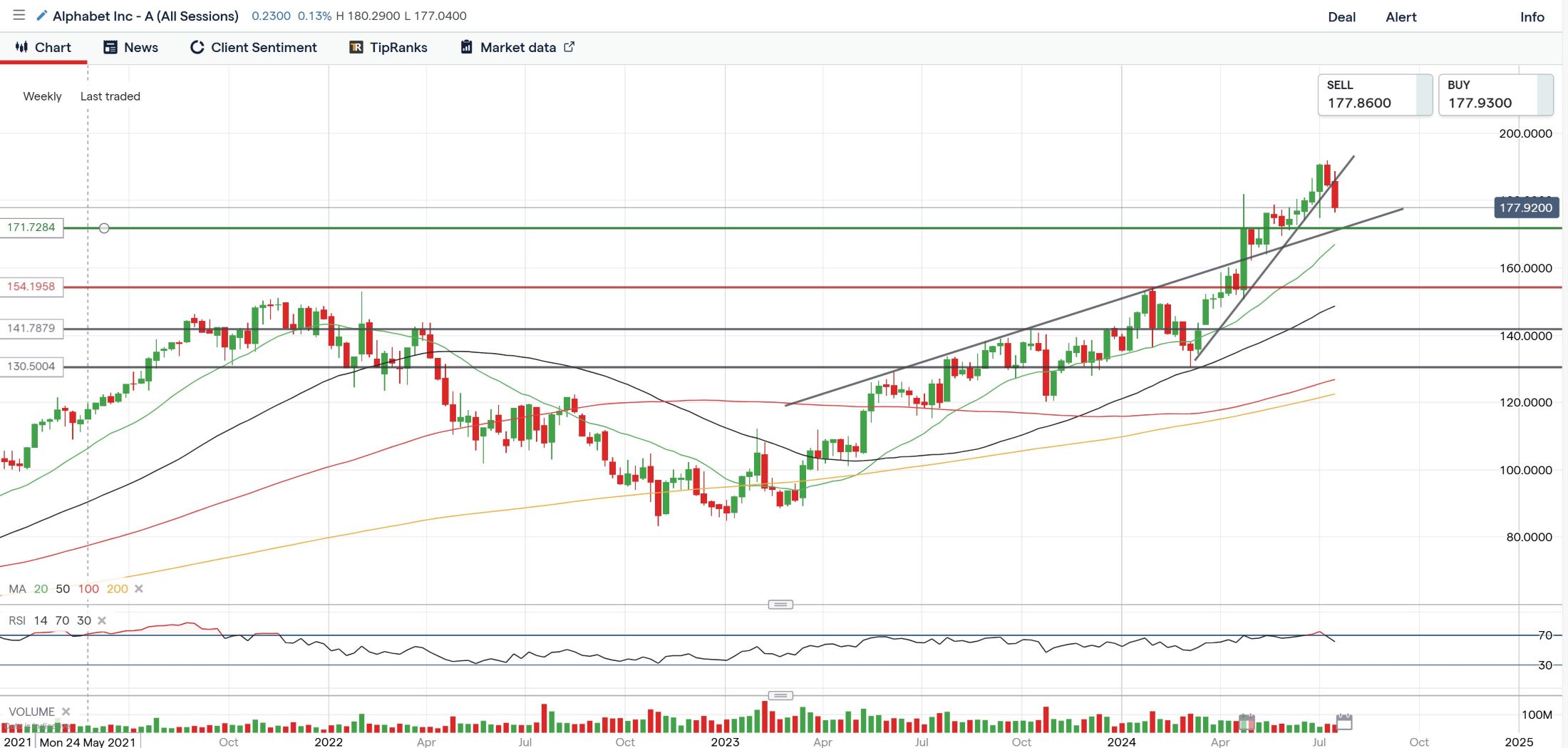
Task: Click the MA 100 period setting
Action: [x=88, y=589]
